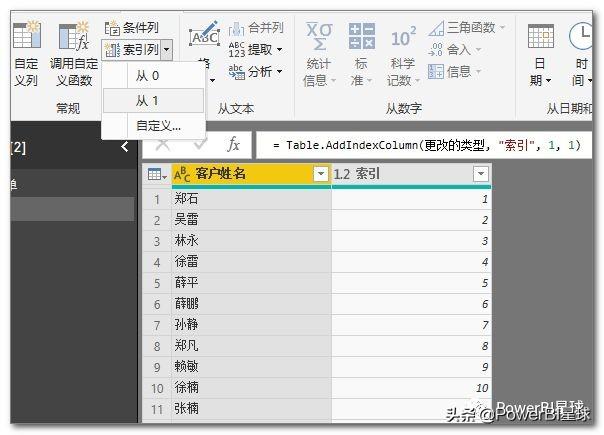This screenshot has height=435, width=604.
Task: Select the 客户姓名 column header
Action: point(251,174)
